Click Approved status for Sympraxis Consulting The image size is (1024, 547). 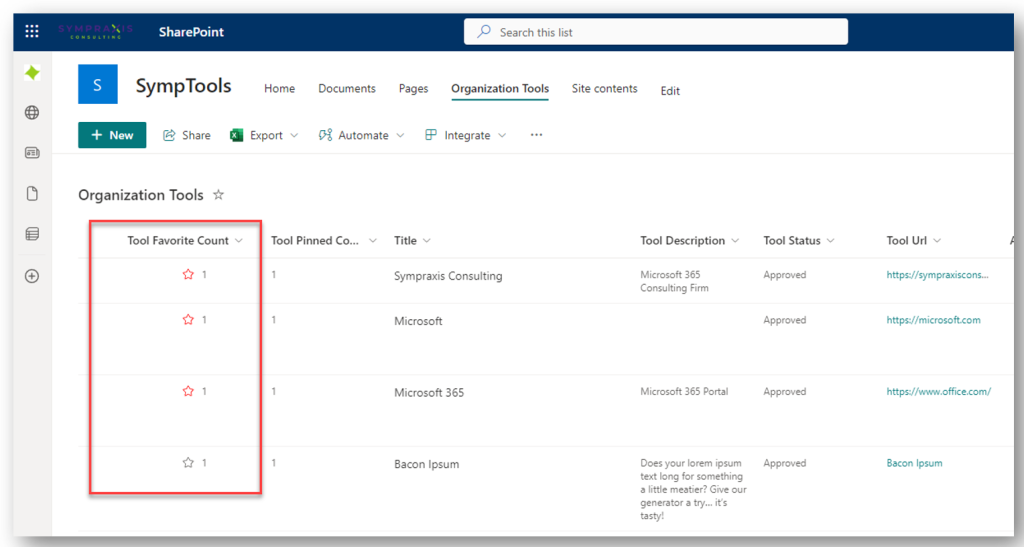pos(784,275)
